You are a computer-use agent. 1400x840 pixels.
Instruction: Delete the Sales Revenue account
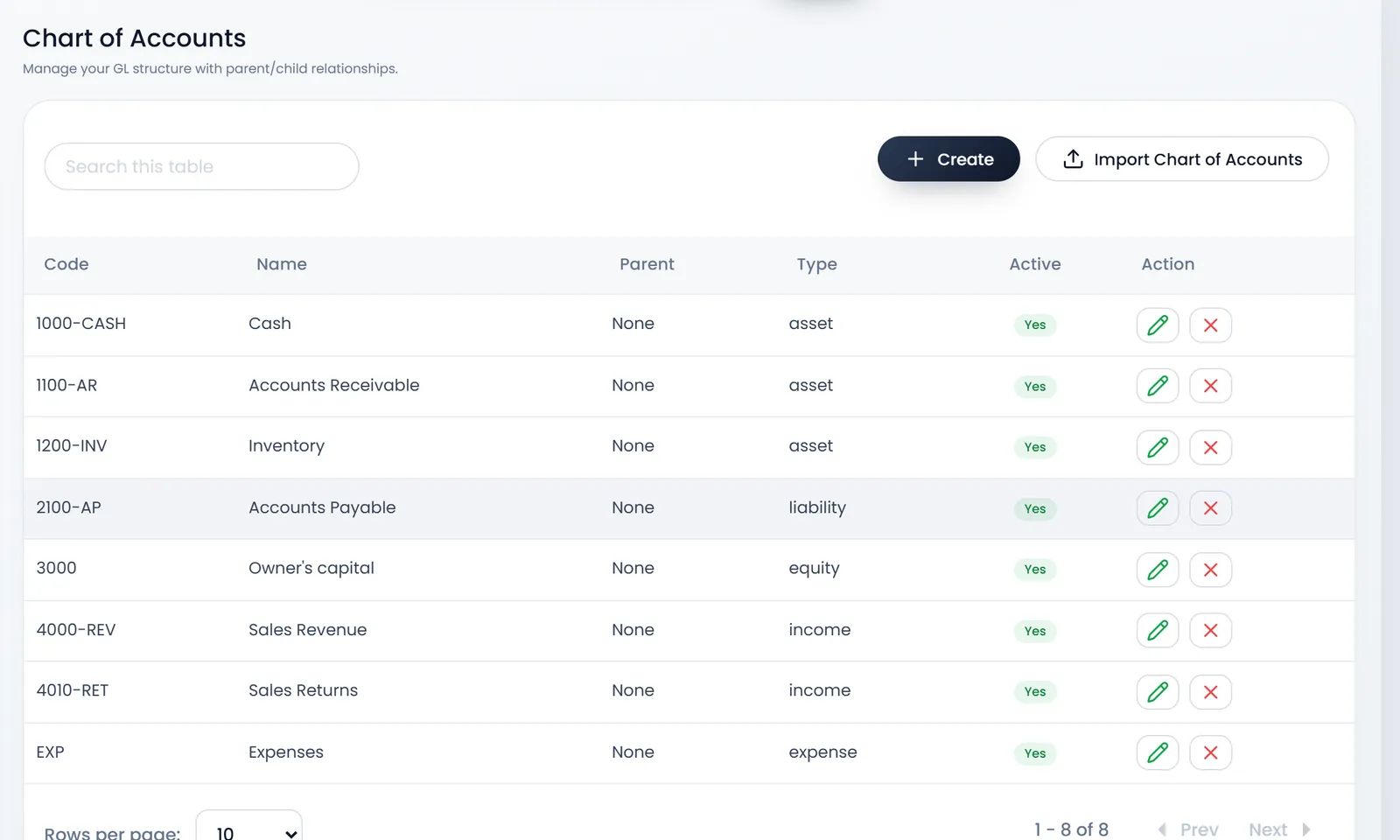[1211, 630]
